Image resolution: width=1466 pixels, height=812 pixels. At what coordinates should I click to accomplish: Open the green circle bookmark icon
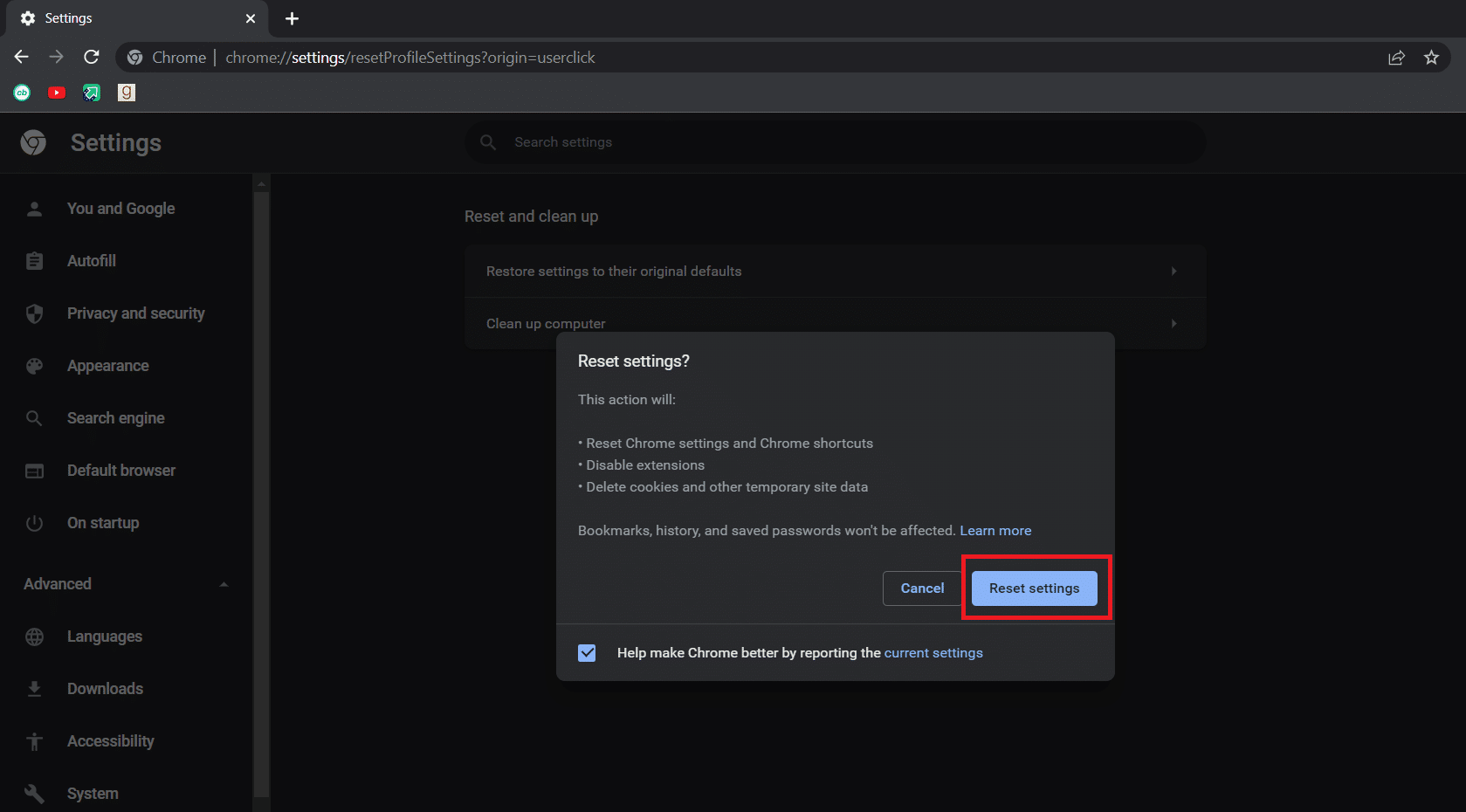(x=22, y=93)
